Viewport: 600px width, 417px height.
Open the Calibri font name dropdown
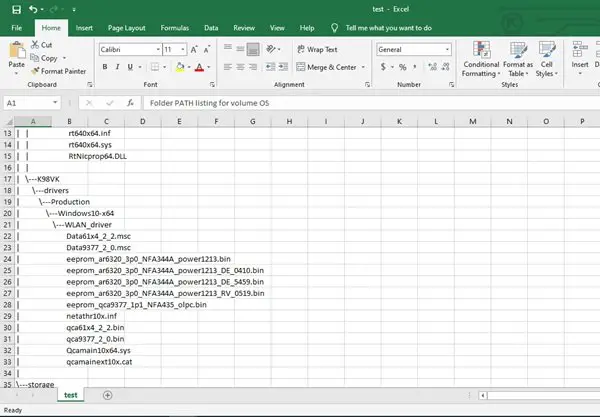tap(158, 49)
